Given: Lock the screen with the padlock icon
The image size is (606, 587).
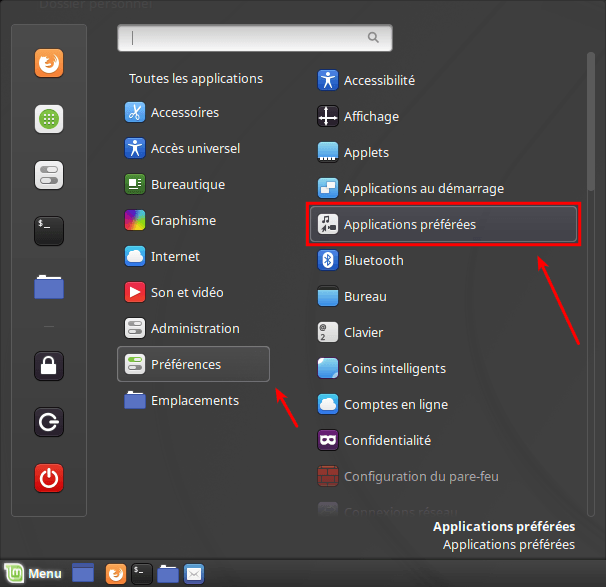Looking at the screenshot, I should pyautogui.click(x=49, y=366).
